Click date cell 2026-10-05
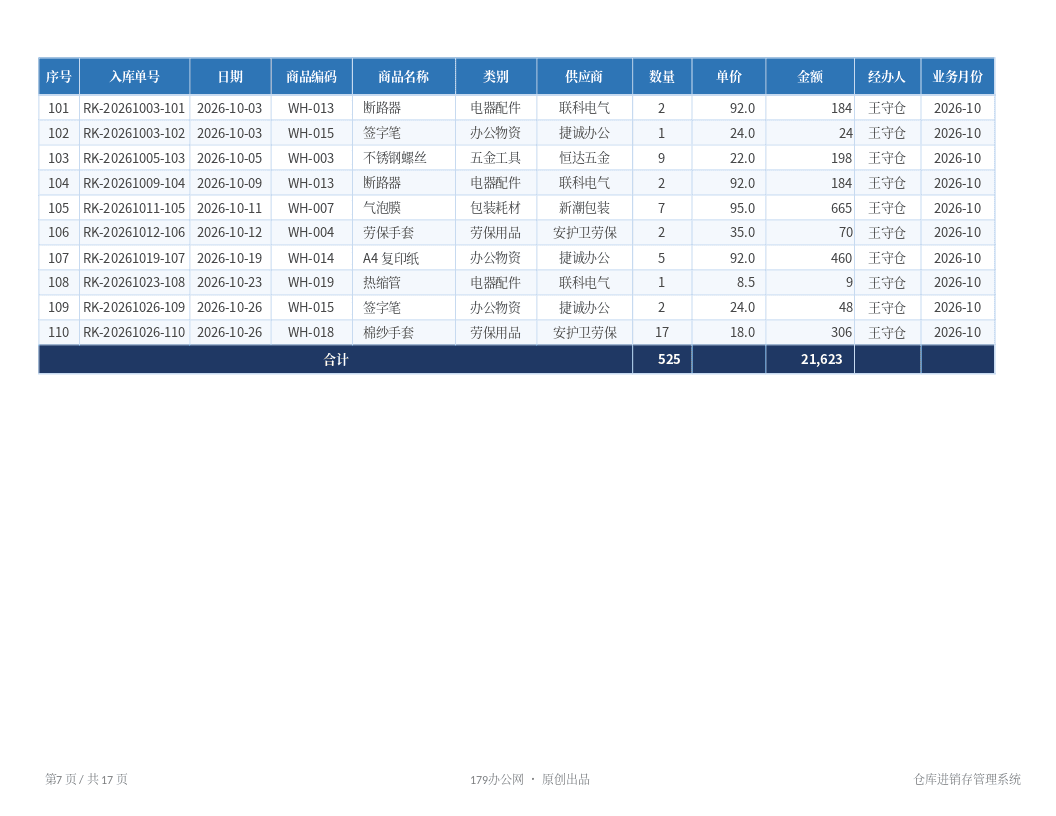 click(230, 158)
